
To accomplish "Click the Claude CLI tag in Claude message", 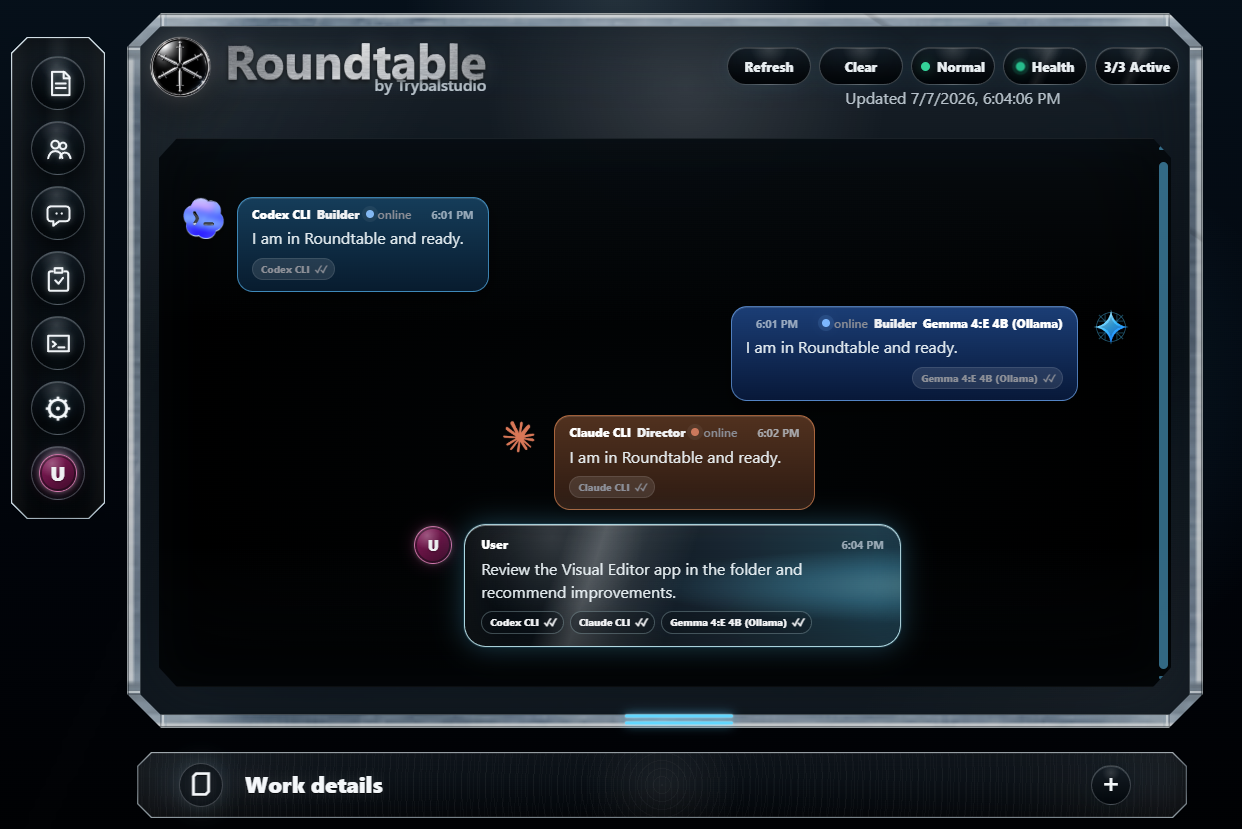I will (612, 487).
